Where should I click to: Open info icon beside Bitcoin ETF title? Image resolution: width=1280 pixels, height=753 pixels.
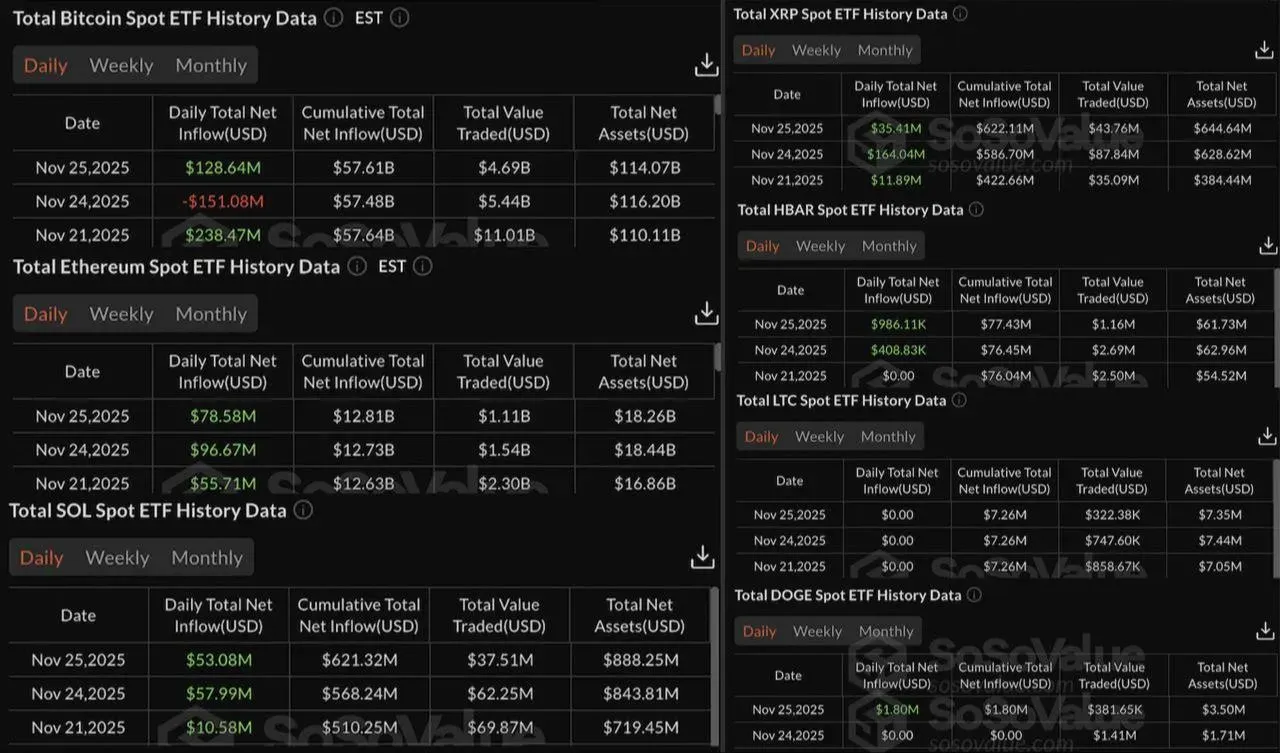334,18
